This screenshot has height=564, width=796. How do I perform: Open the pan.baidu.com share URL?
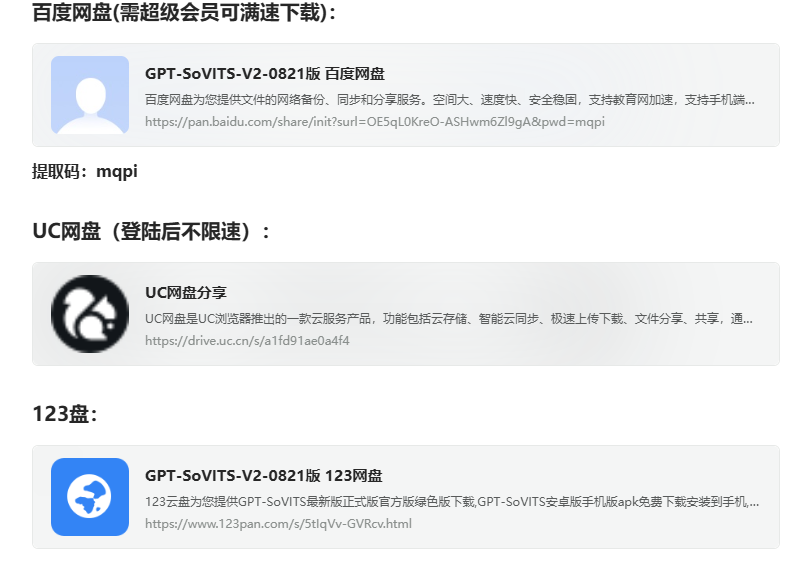tap(375, 122)
